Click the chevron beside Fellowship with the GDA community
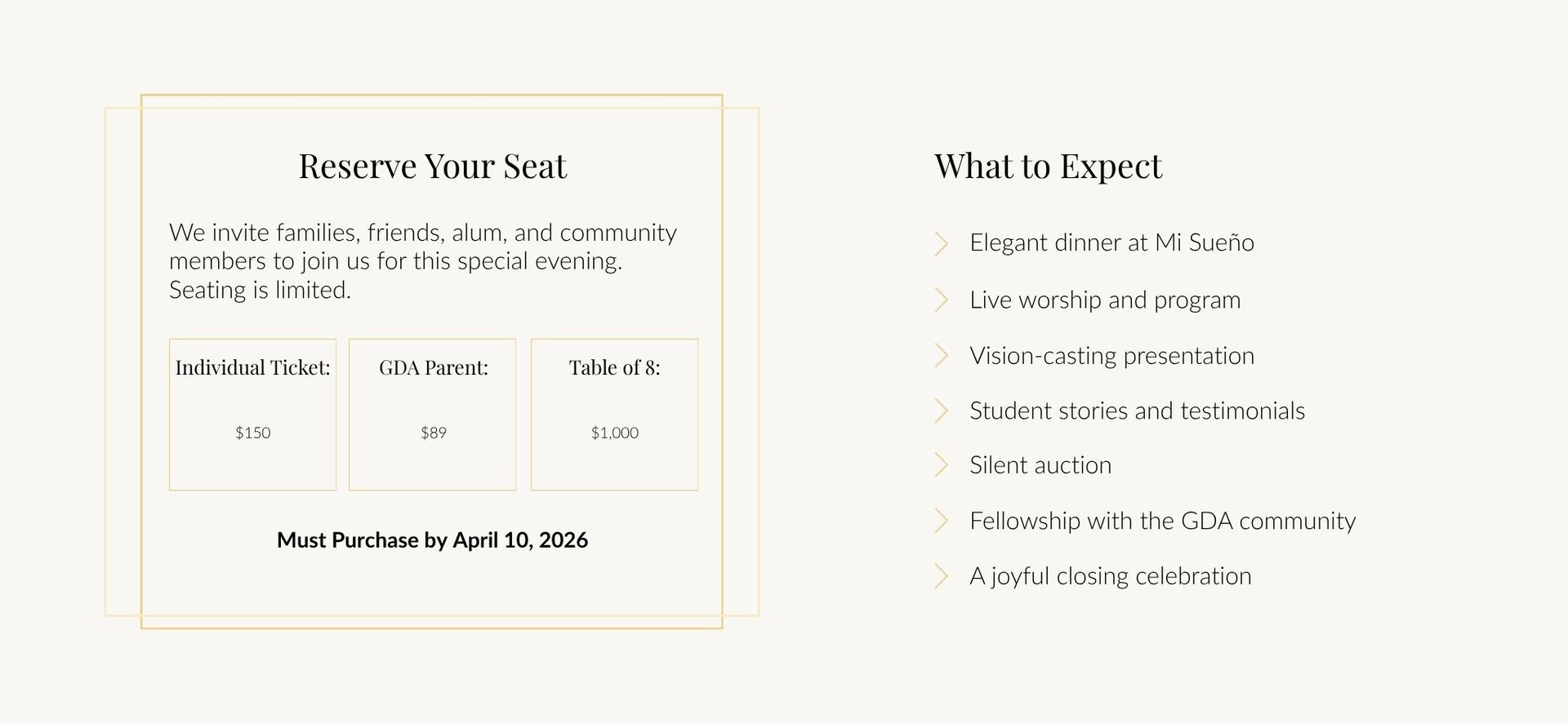 941,521
